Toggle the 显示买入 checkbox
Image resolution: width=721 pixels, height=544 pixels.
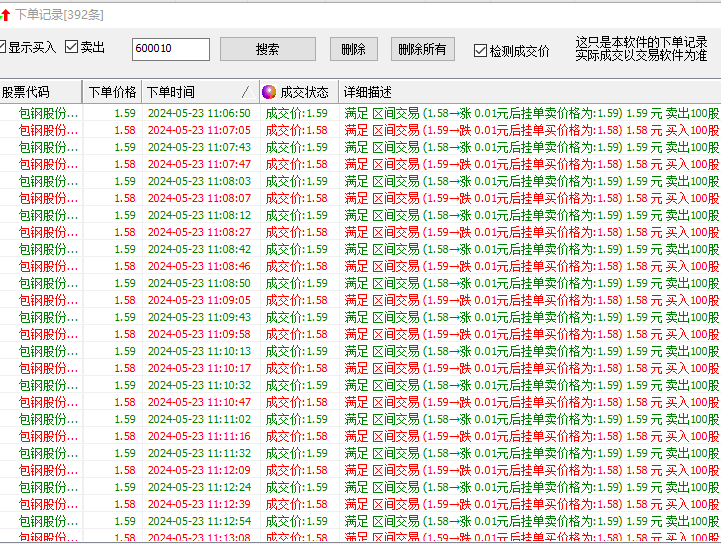coord(3,47)
